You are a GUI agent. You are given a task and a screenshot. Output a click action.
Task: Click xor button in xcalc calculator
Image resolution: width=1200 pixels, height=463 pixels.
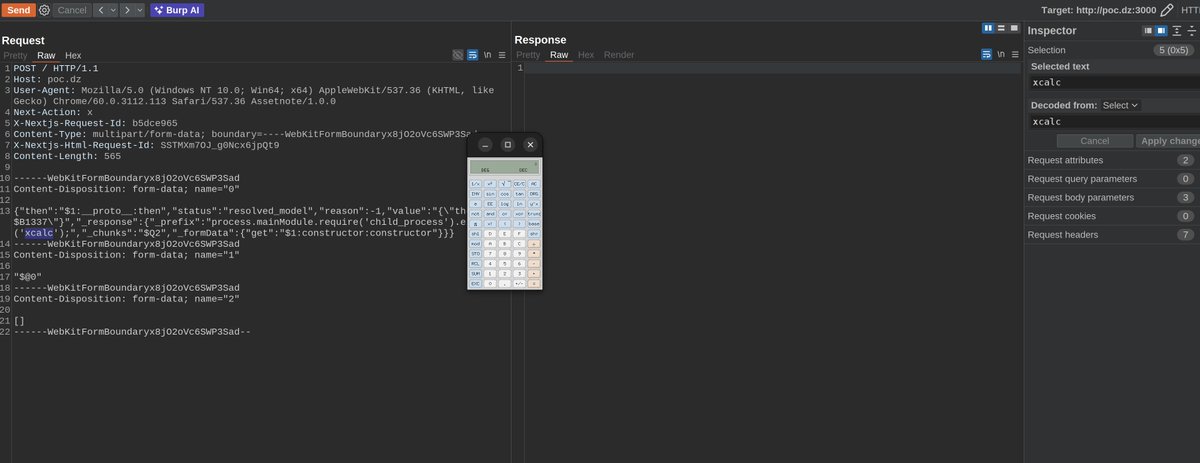tap(519, 213)
